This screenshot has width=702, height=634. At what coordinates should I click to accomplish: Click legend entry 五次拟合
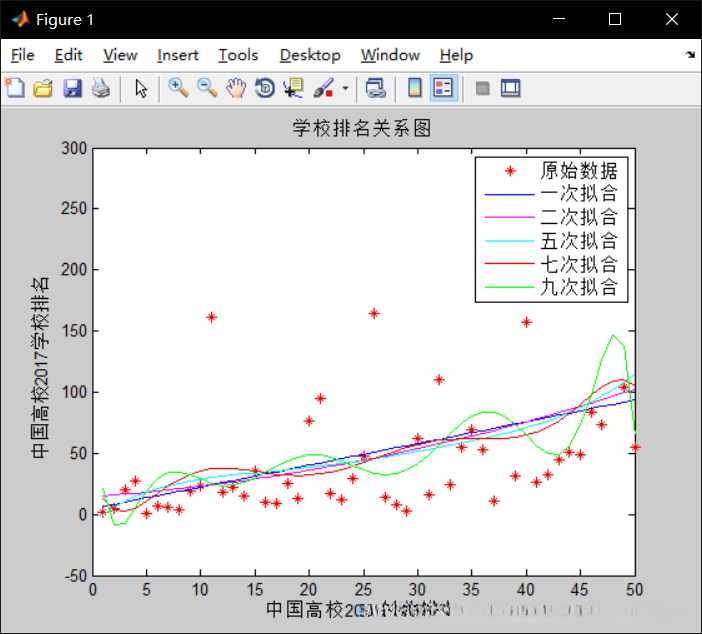(579, 240)
